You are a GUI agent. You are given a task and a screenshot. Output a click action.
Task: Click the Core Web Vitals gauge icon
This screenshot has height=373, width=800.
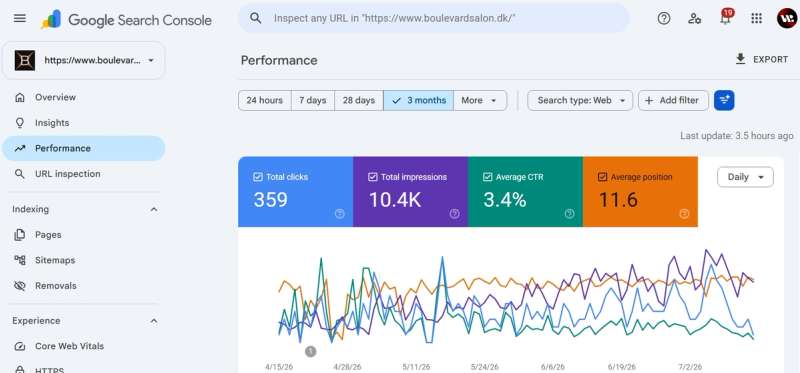(20, 346)
